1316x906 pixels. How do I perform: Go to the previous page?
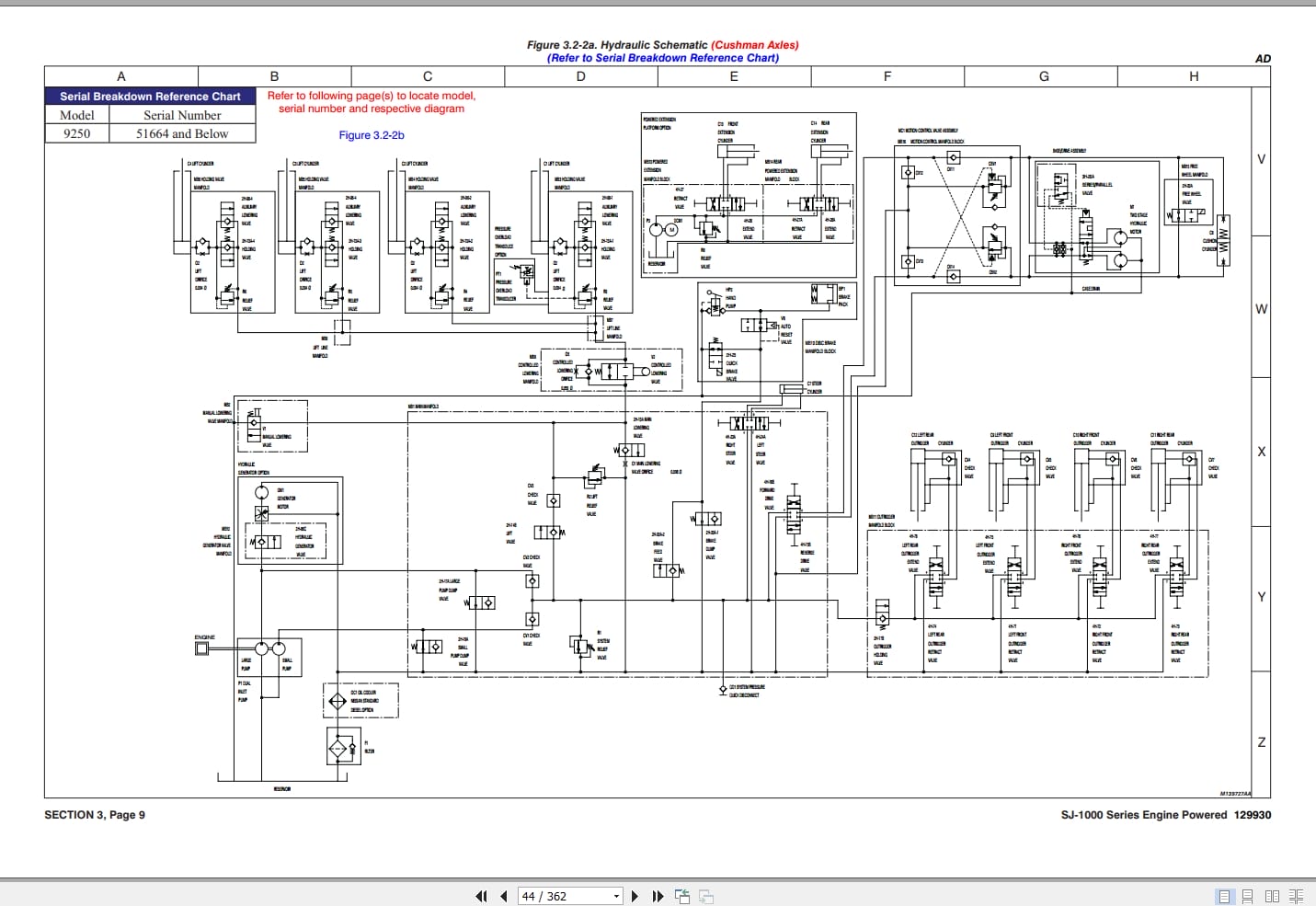(x=504, y=896)
